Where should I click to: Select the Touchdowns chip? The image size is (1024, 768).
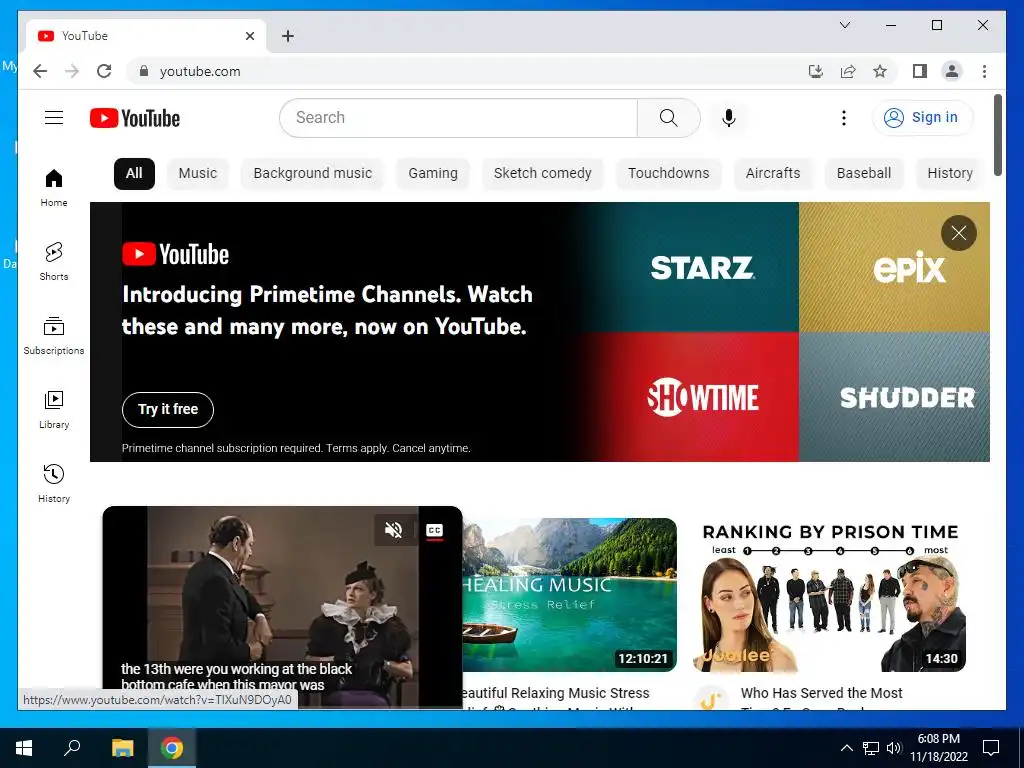tap(668, 173)
